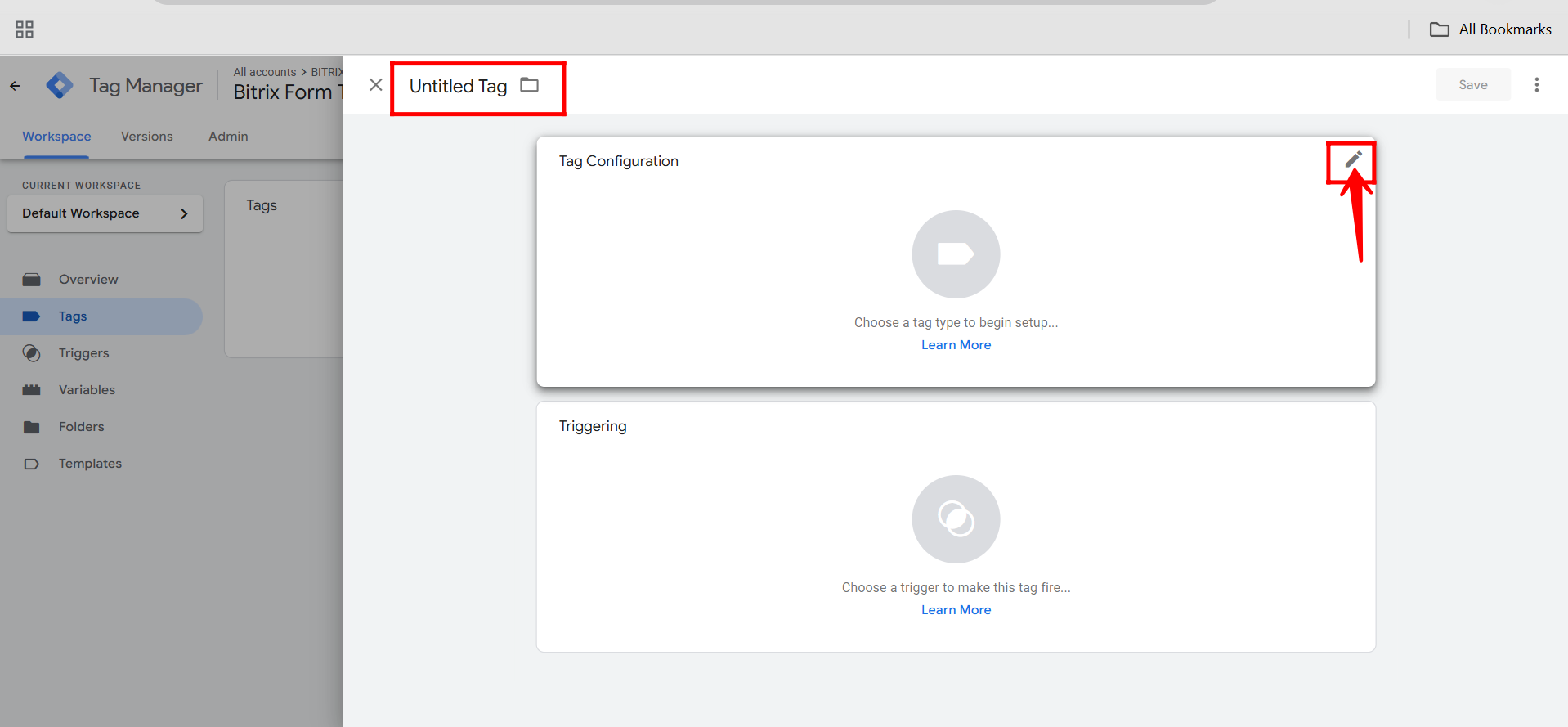
Task: Open Variables in the sidebar
Action: coord(87,390)
